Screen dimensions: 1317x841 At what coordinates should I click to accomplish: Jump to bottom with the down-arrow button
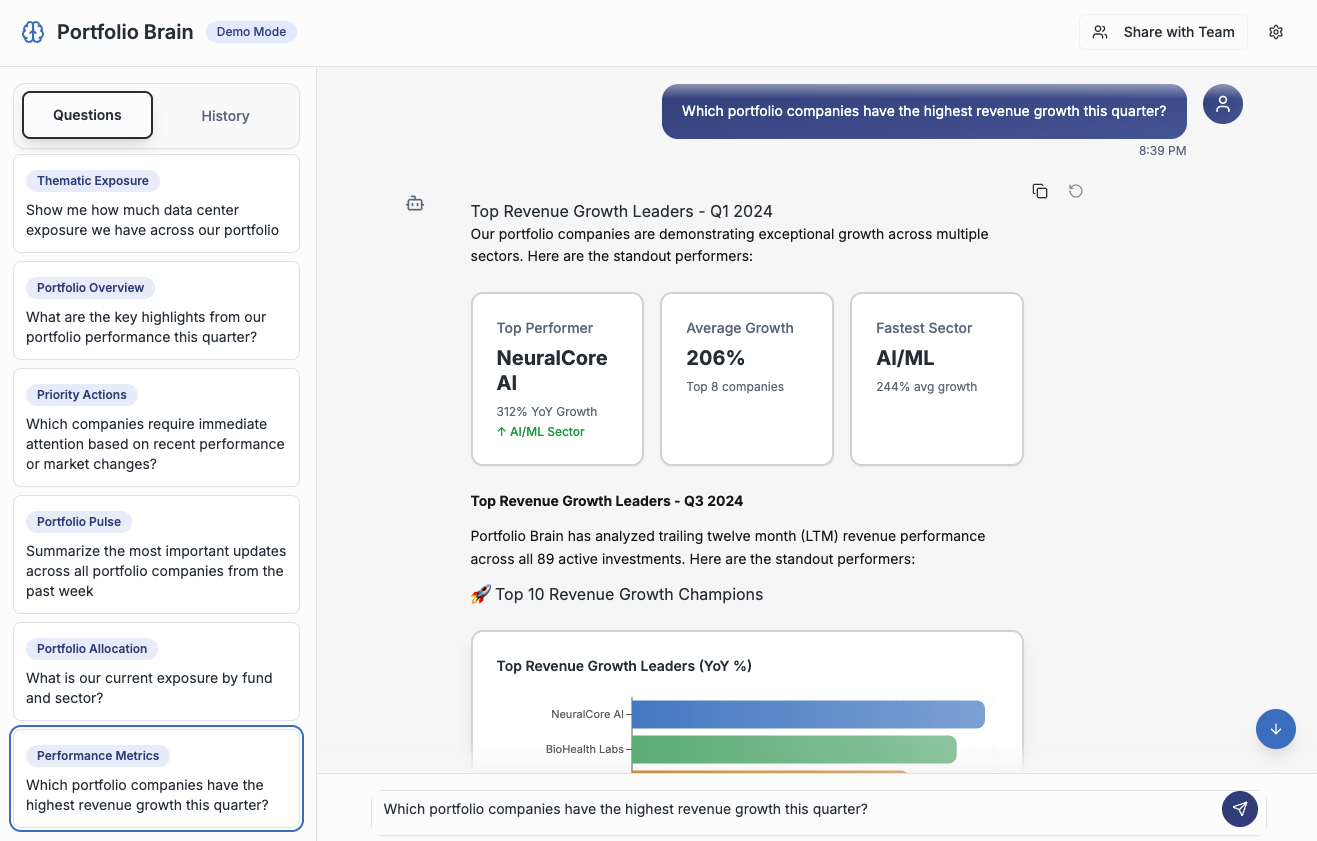1276,729
